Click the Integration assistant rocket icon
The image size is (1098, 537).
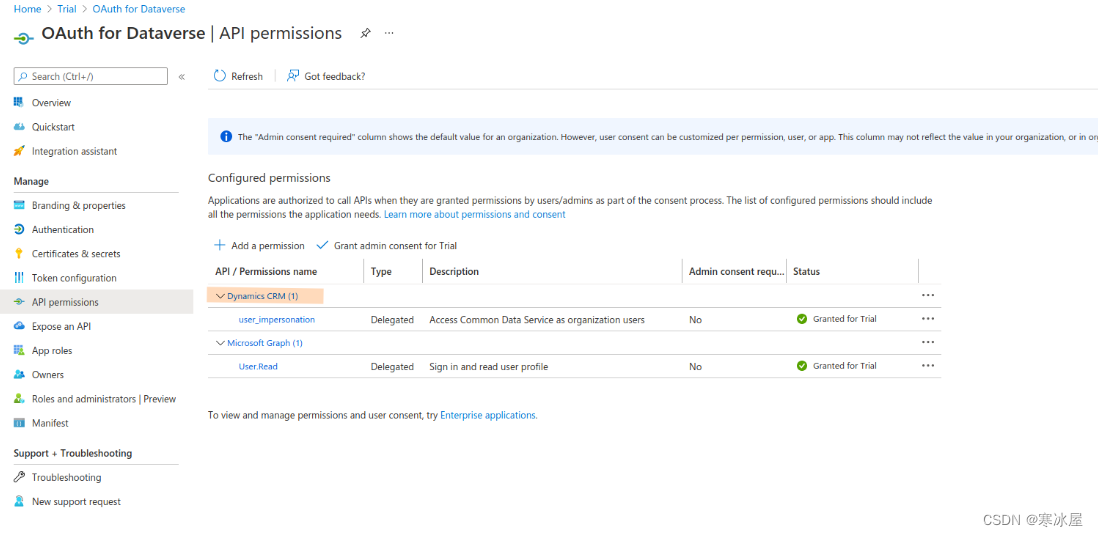(x=19, y=151)
